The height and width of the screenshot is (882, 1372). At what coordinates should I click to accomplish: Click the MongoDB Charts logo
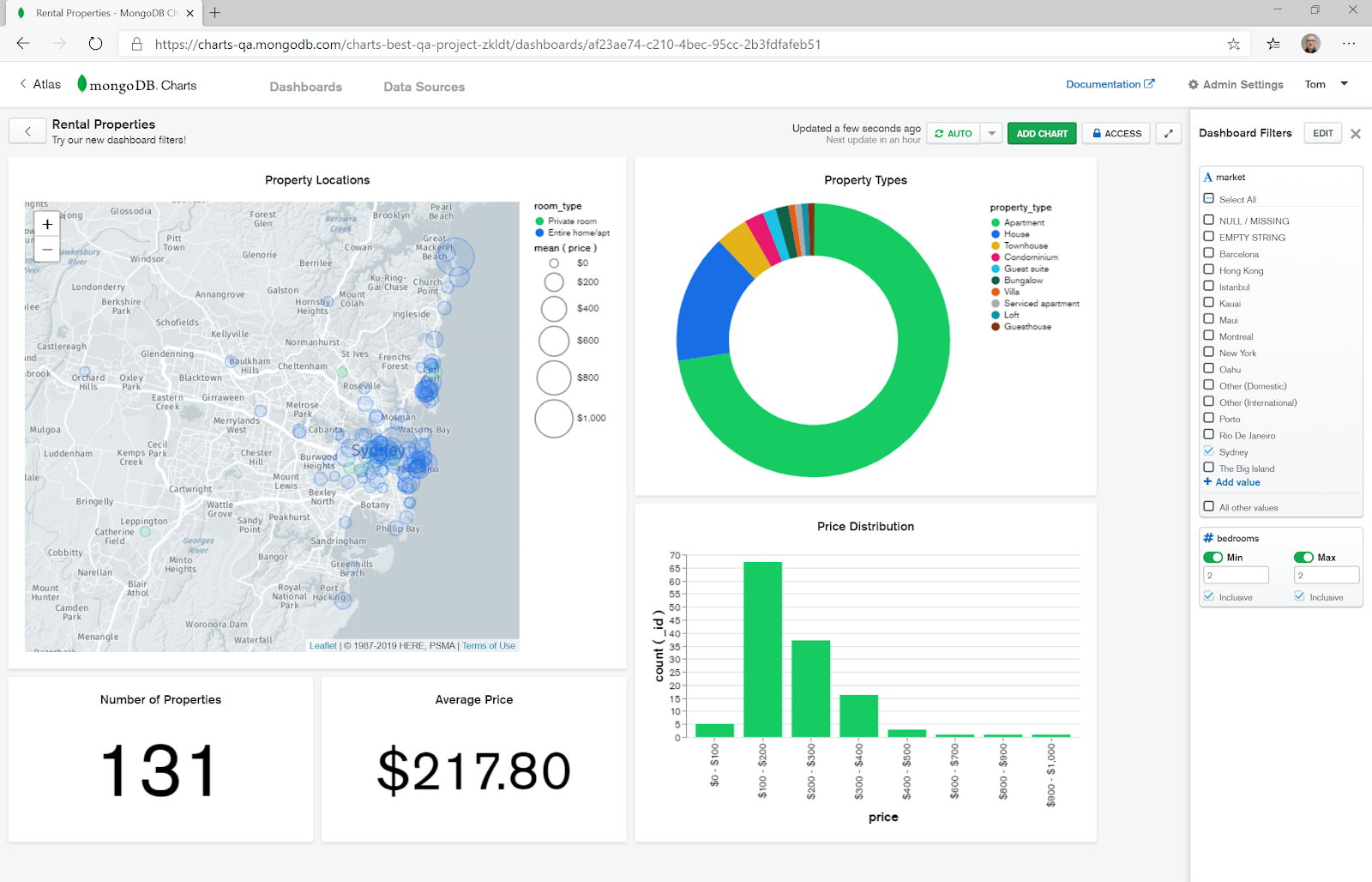[137, 85]
